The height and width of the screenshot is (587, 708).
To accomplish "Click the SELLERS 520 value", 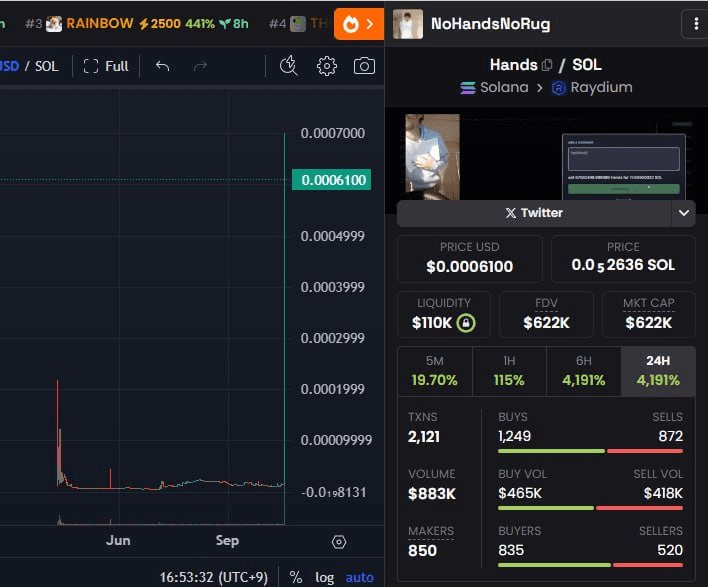I will point(670,550).
